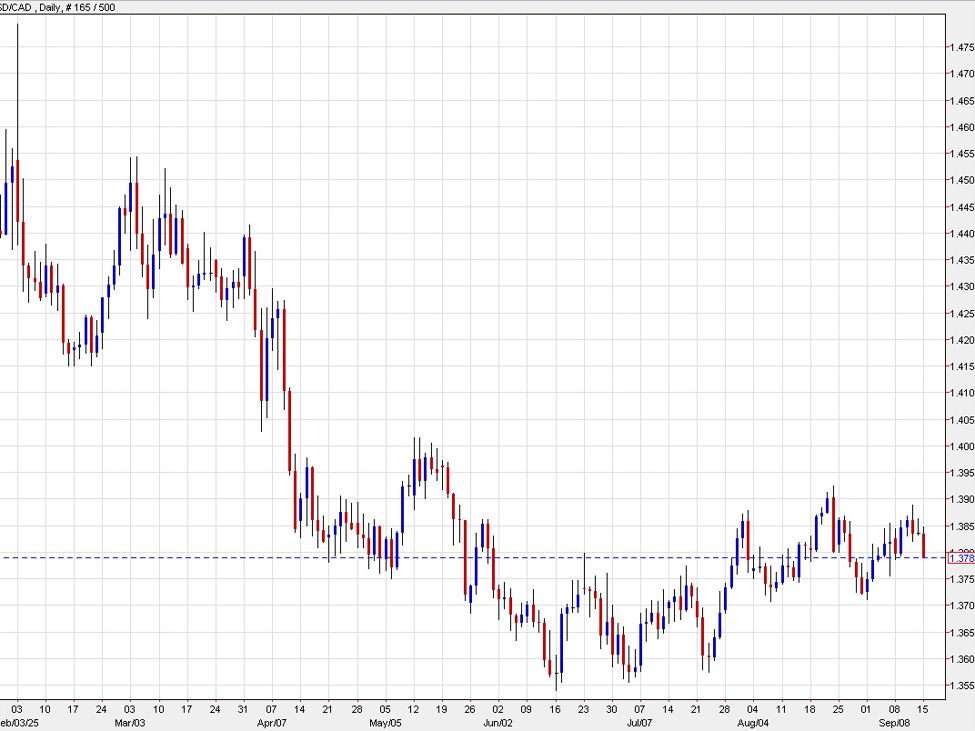Select the Mar/03 date label
This screenshot has height=731, width=975.
[x=130, y=720]
